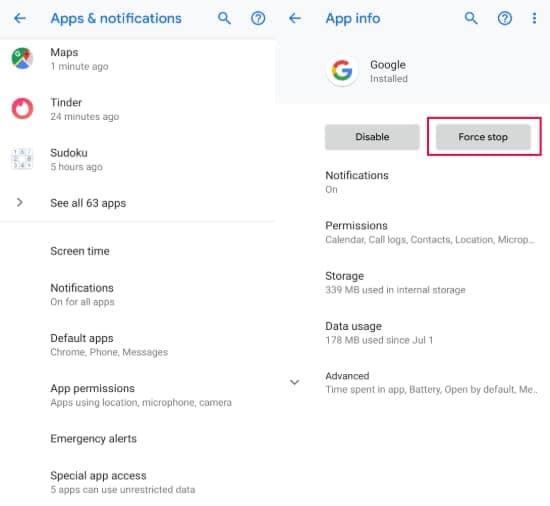Open Default apps setting
This screenshot has height=506, width=550.
[138, 345]
